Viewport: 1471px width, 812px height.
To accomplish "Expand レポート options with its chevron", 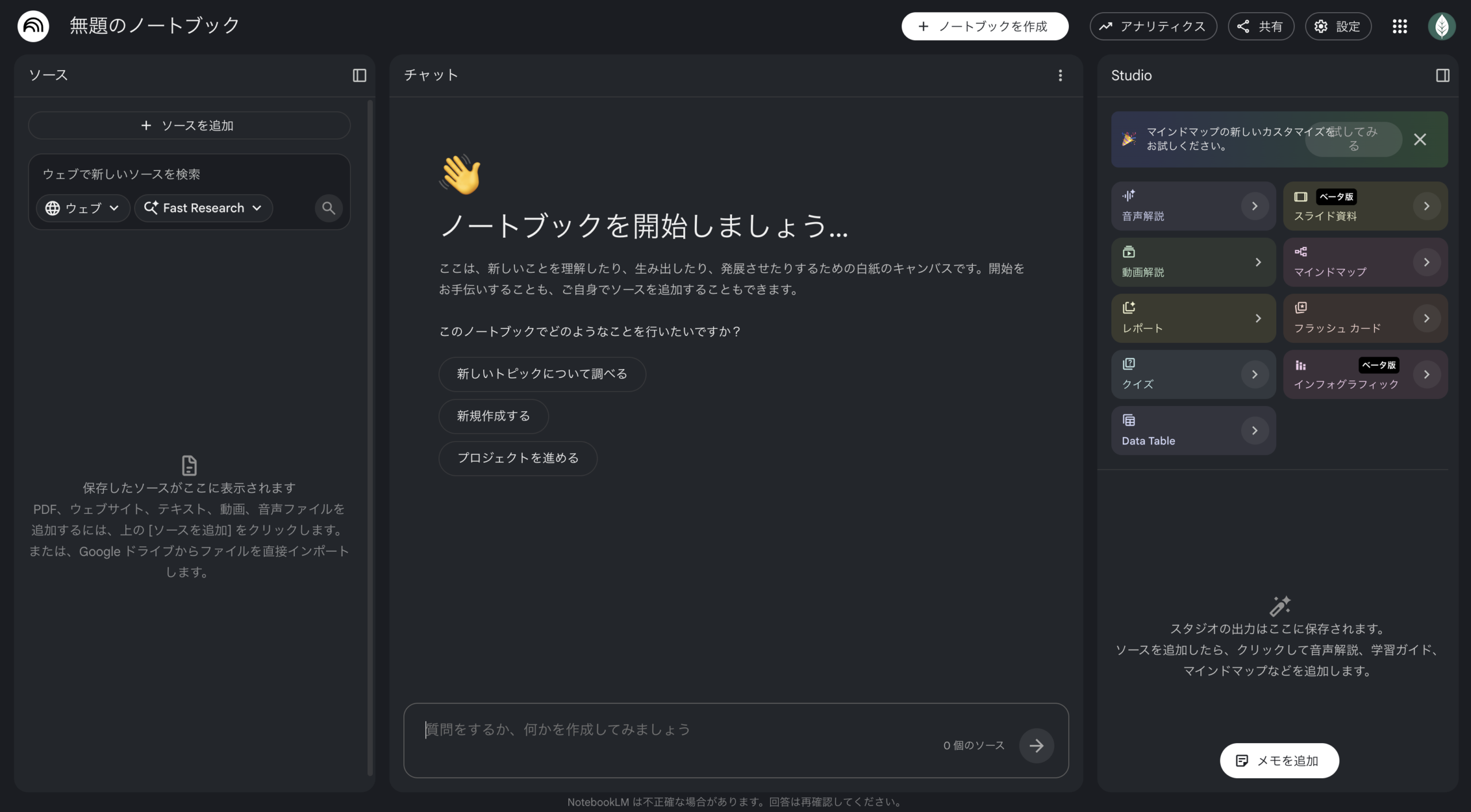I will pyautogui.click(x=1258, y=318).
